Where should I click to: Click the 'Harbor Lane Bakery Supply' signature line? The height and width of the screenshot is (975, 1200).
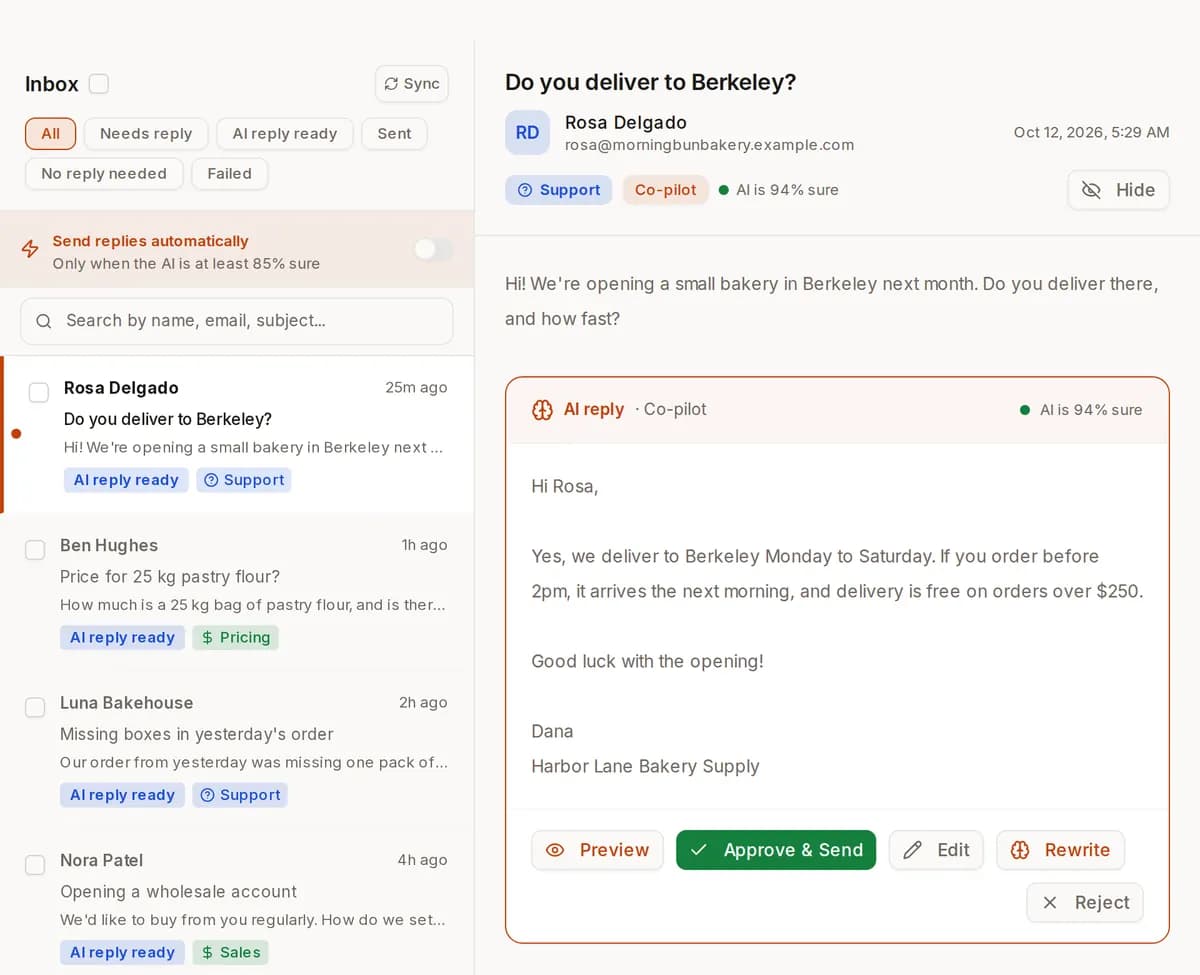coord(645,767)
